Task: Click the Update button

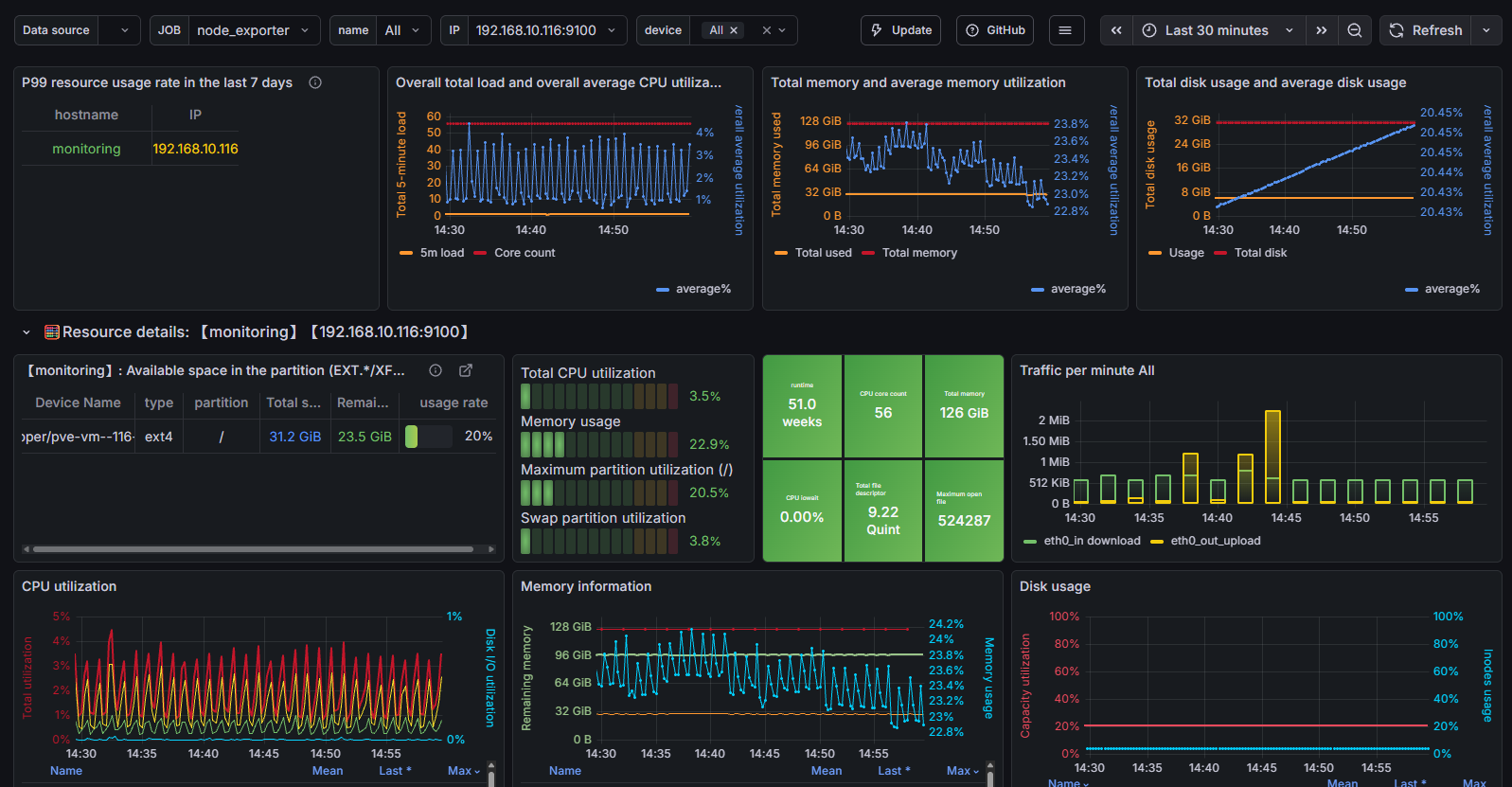Action: coord(900,30)
